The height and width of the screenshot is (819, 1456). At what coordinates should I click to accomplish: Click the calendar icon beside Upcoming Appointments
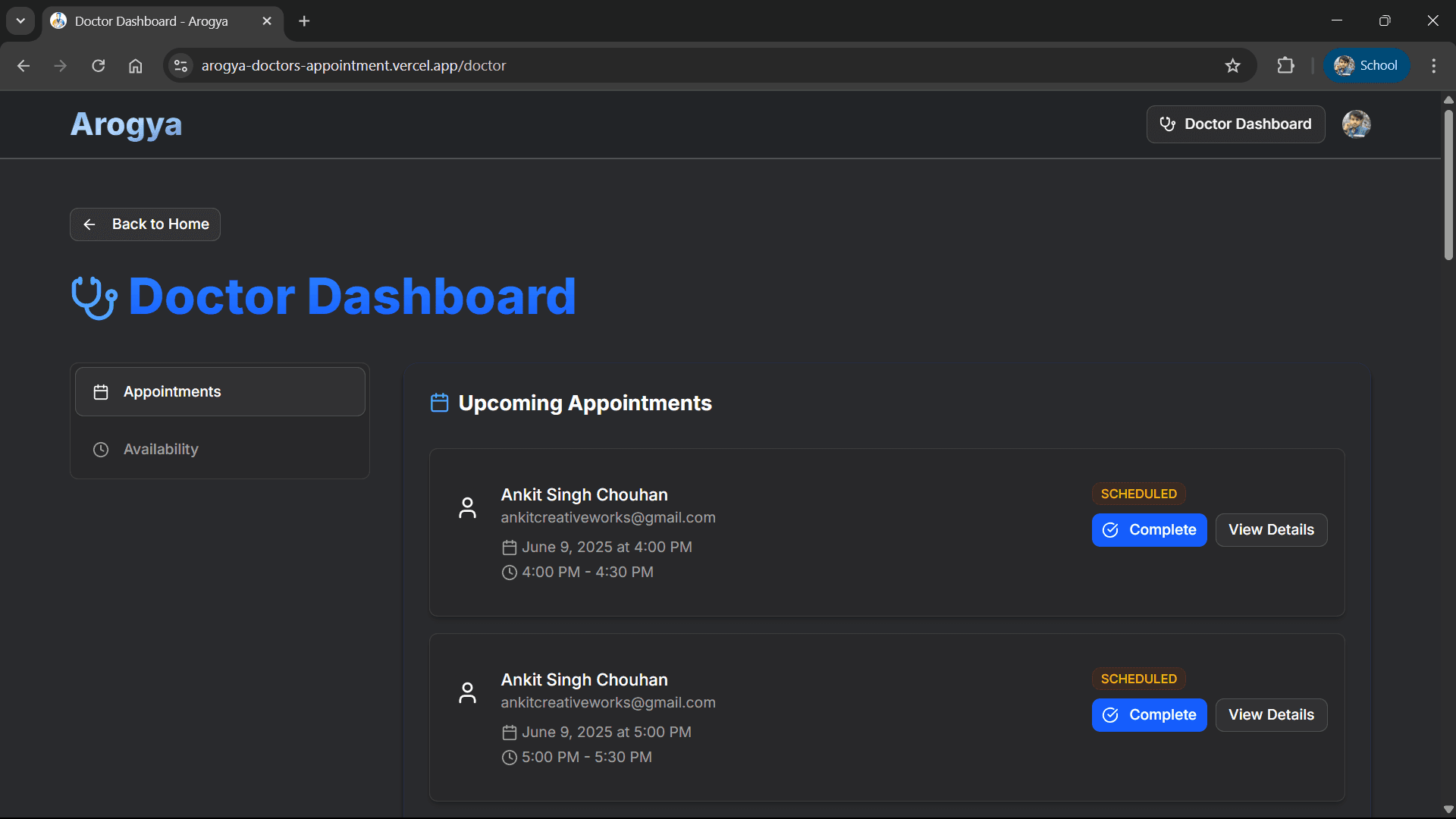[440, 403]
